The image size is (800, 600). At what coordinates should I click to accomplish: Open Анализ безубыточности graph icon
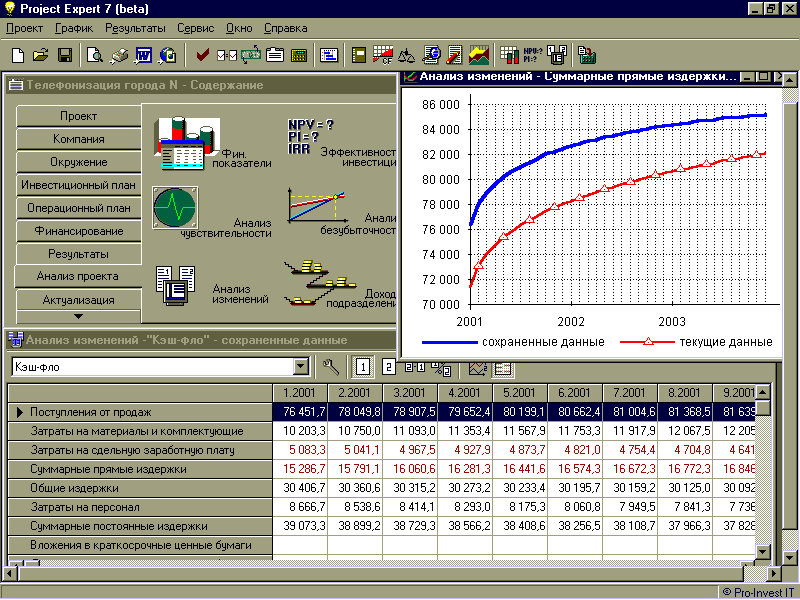click(316, 205)
